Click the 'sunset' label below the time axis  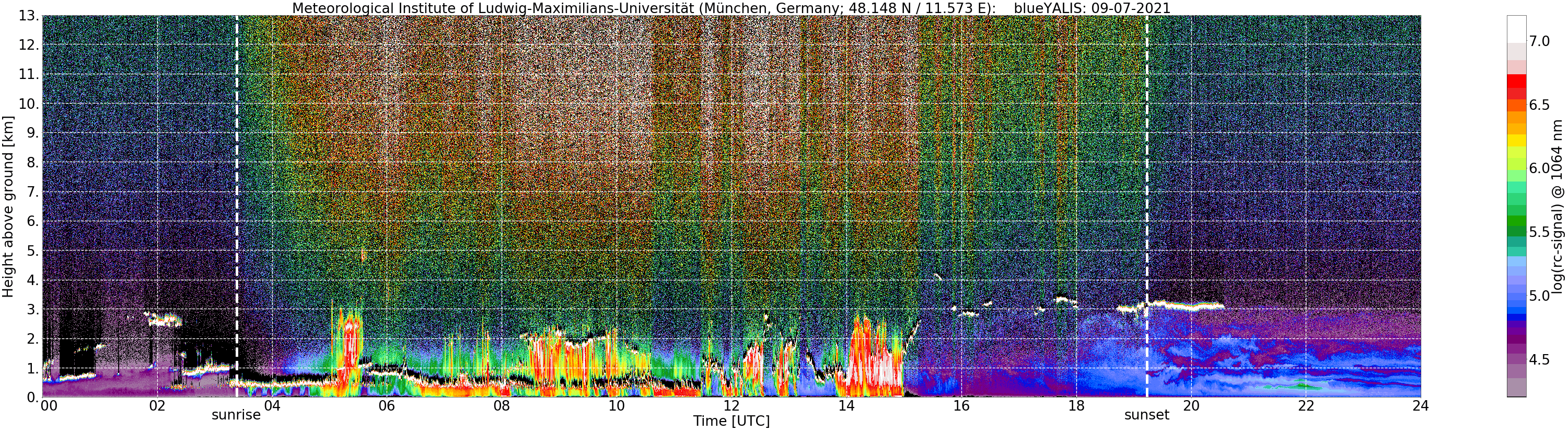pyautogui.click(x=1147, y=415)
